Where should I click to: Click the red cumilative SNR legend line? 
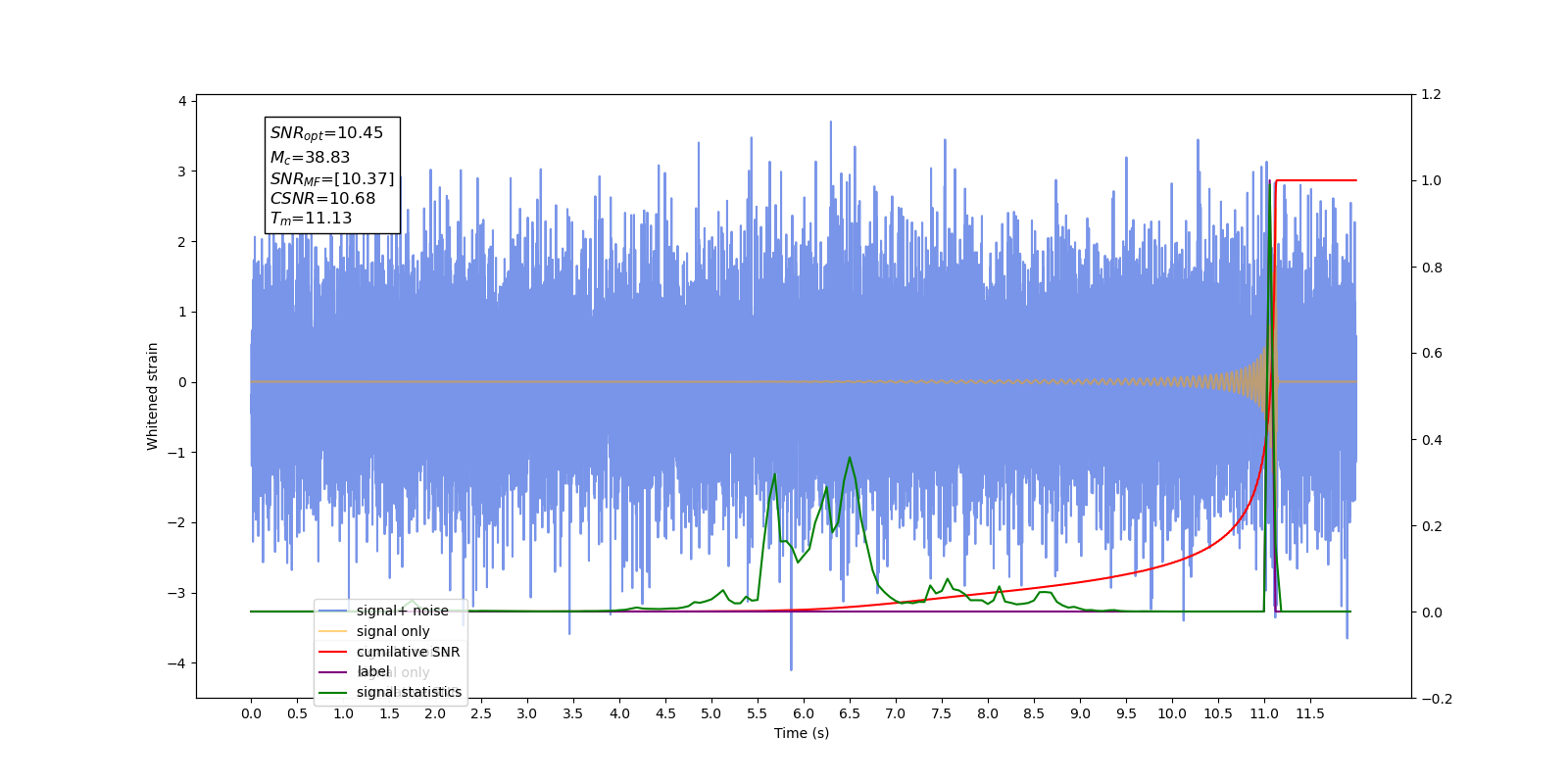coord(333,652)
